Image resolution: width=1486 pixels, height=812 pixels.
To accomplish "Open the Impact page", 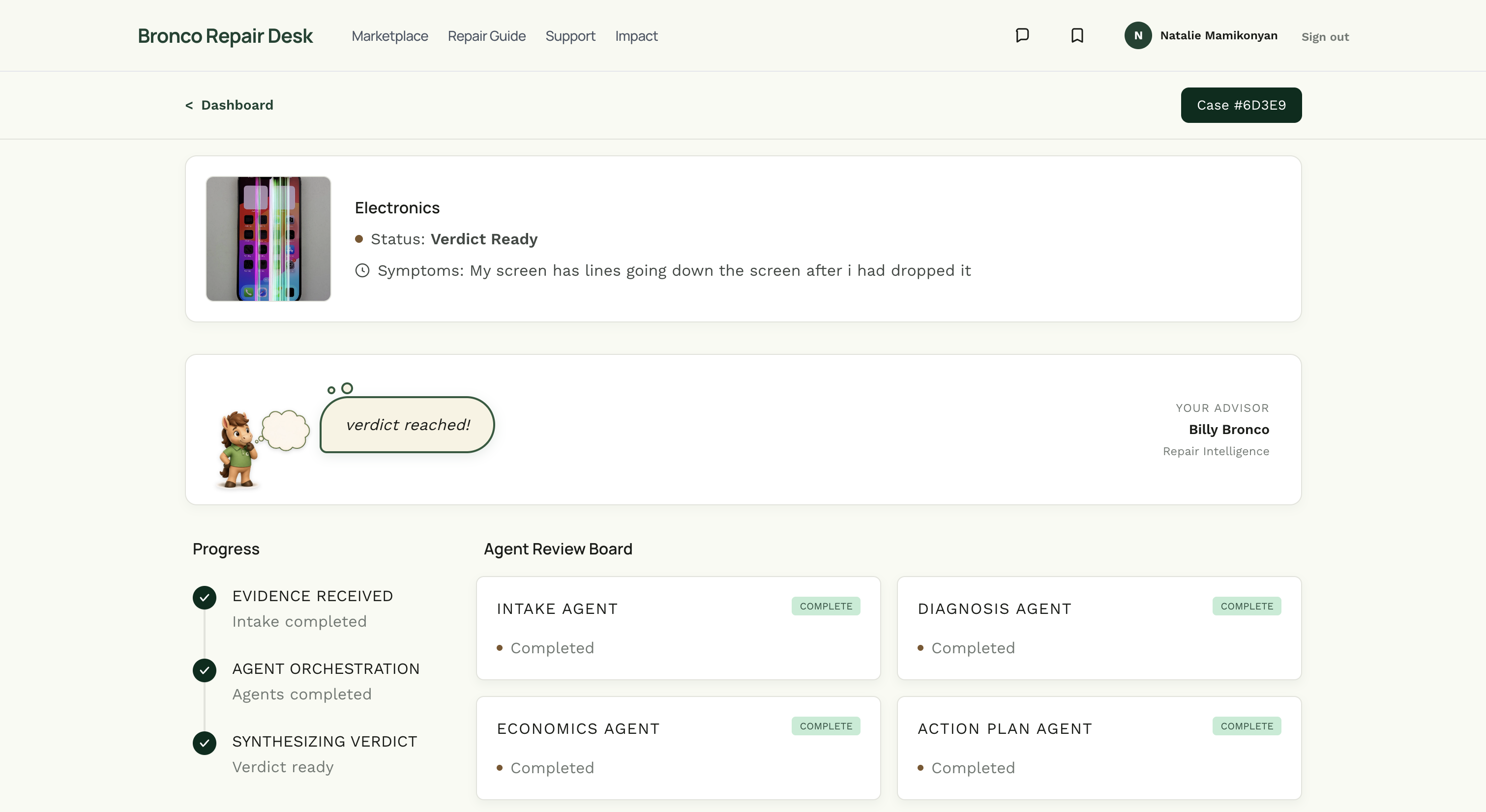I will pyautogui.click(x=636, y=36).
